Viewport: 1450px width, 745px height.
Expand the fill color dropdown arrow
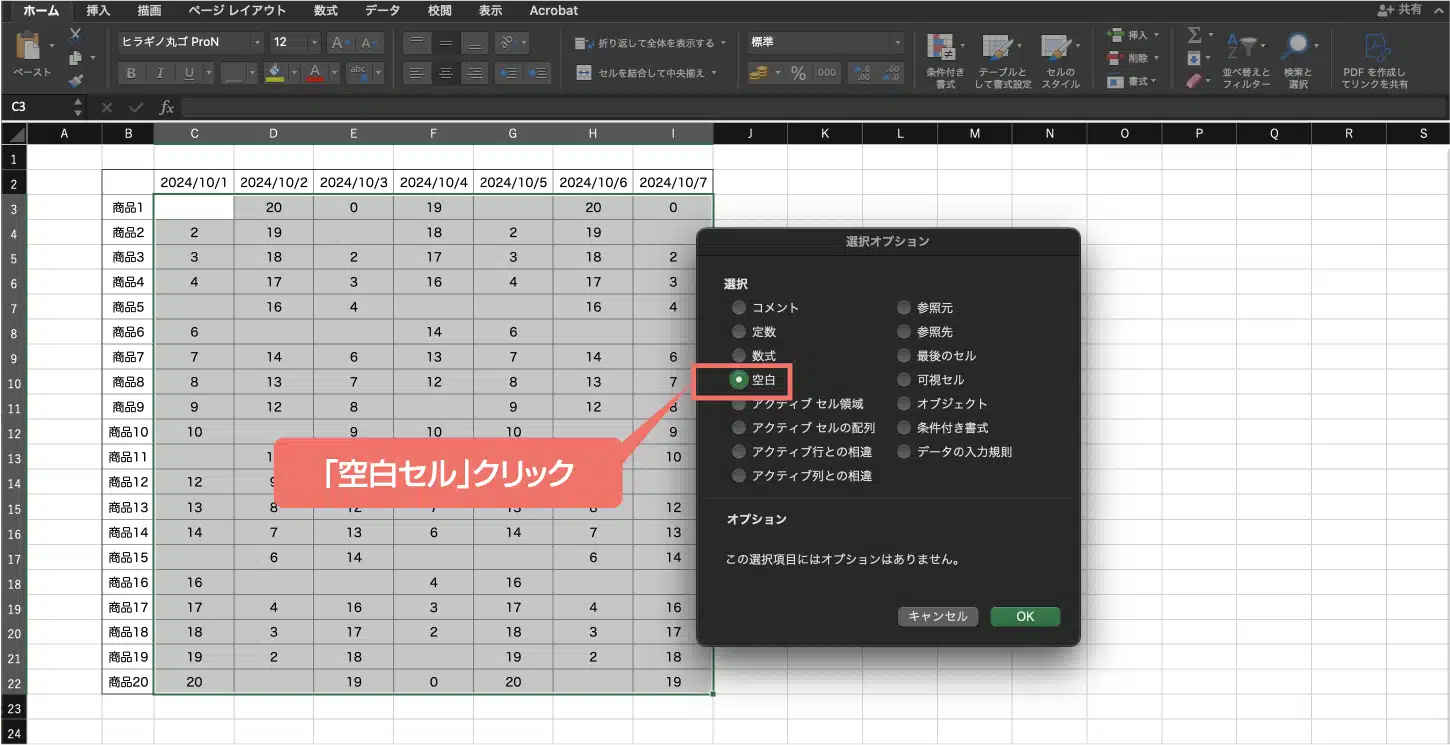tap(292, 73)
